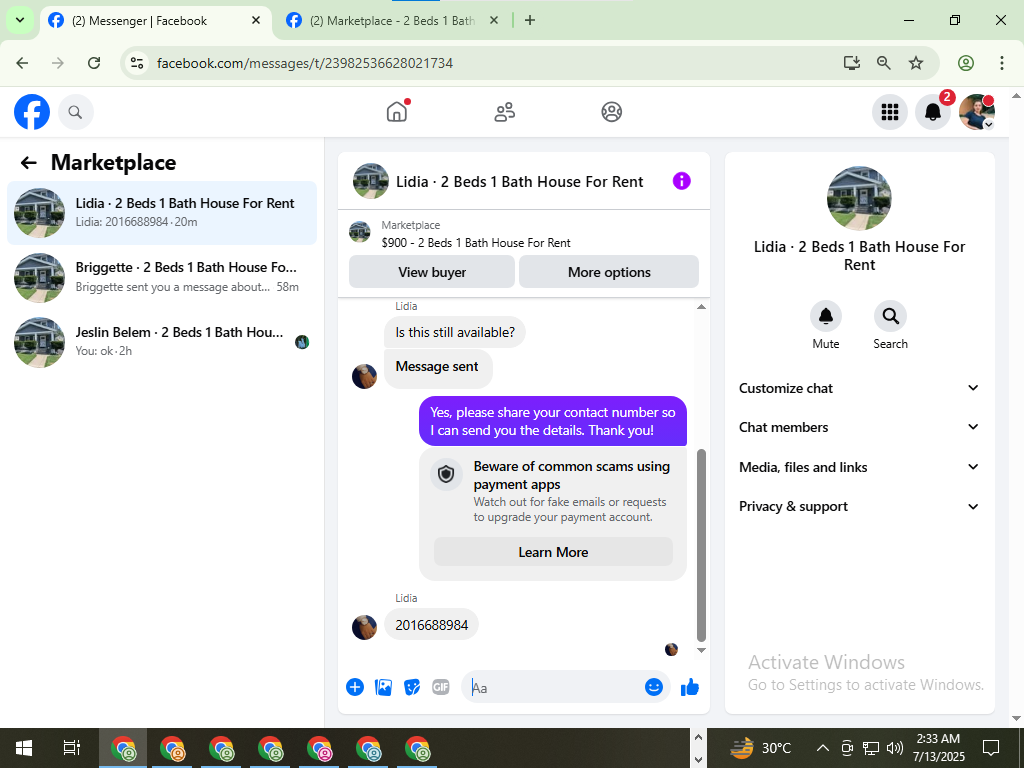Screen dimensions: 1024x768
Task: Expand Chat members section
Action: tap(859, 428)
